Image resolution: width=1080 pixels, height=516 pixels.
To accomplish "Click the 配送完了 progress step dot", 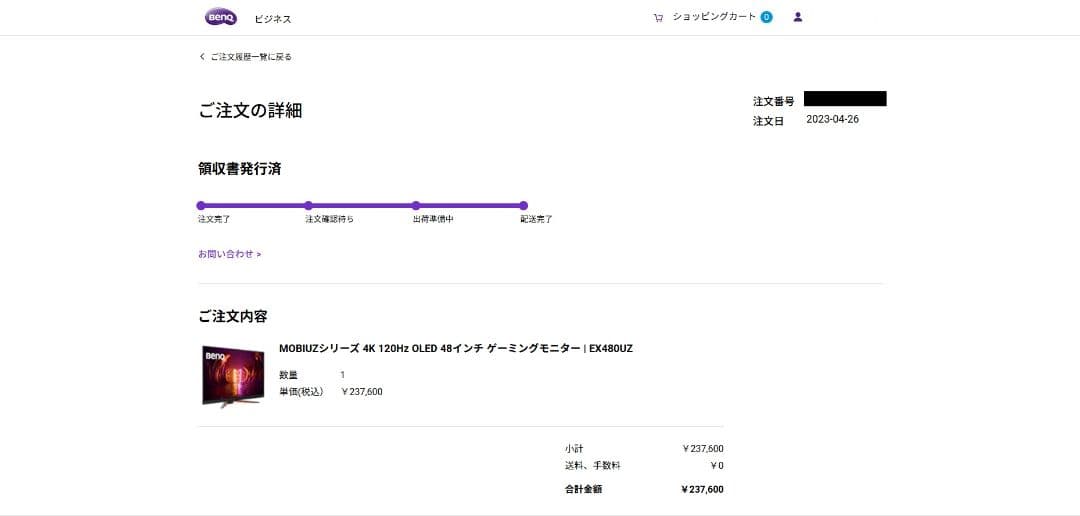I will (523, 205).
